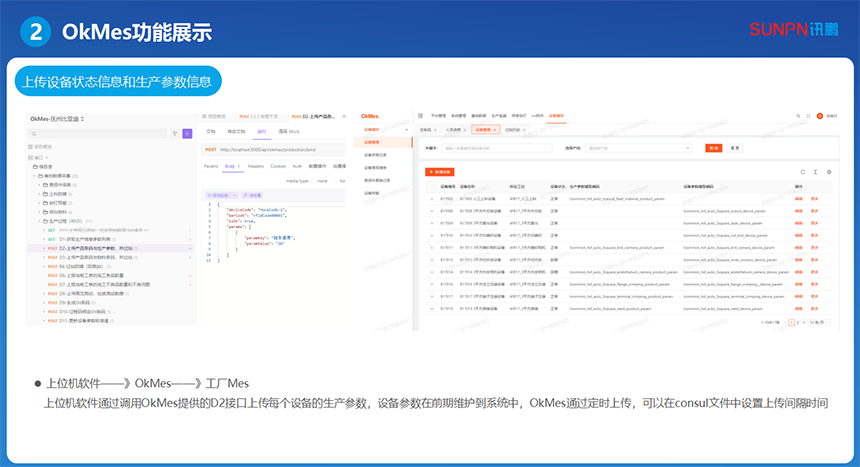Click the next page arrow in pagination

pyautogui.click(x=804, y=323)
